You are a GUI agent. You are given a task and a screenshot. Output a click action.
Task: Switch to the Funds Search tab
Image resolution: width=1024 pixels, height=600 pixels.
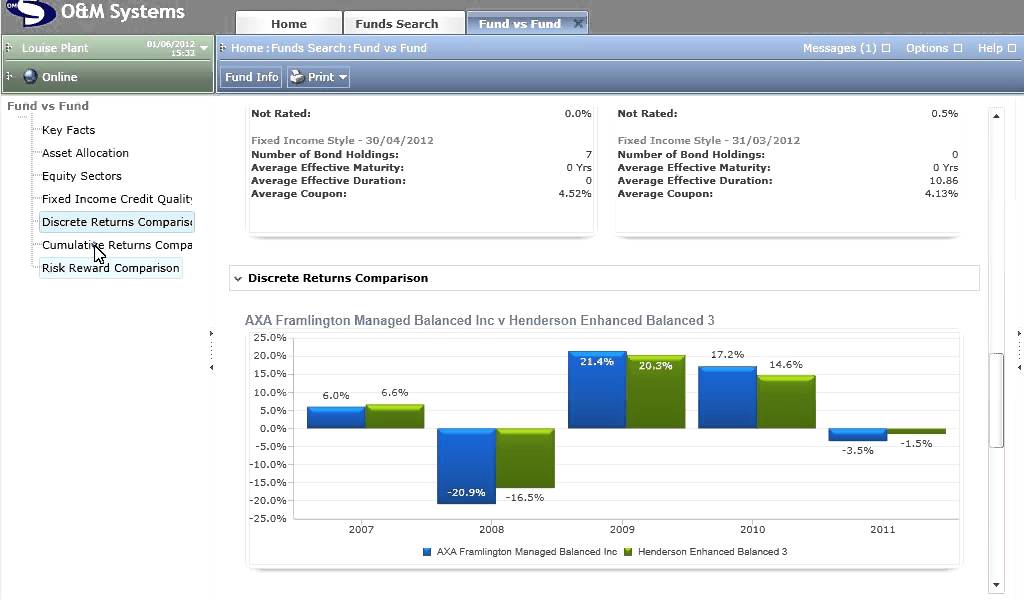tap(396, 23)
